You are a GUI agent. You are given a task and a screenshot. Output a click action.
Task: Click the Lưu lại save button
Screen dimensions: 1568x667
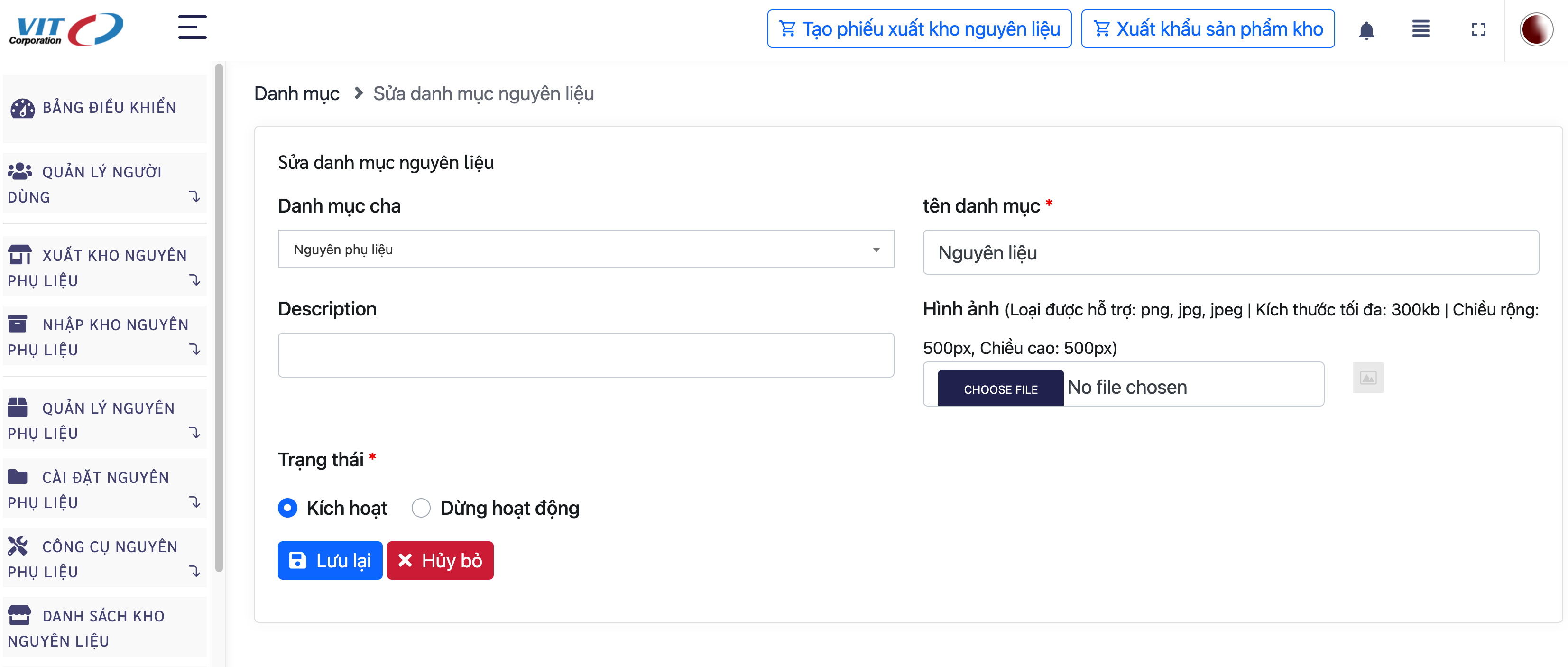pos(330,561)
